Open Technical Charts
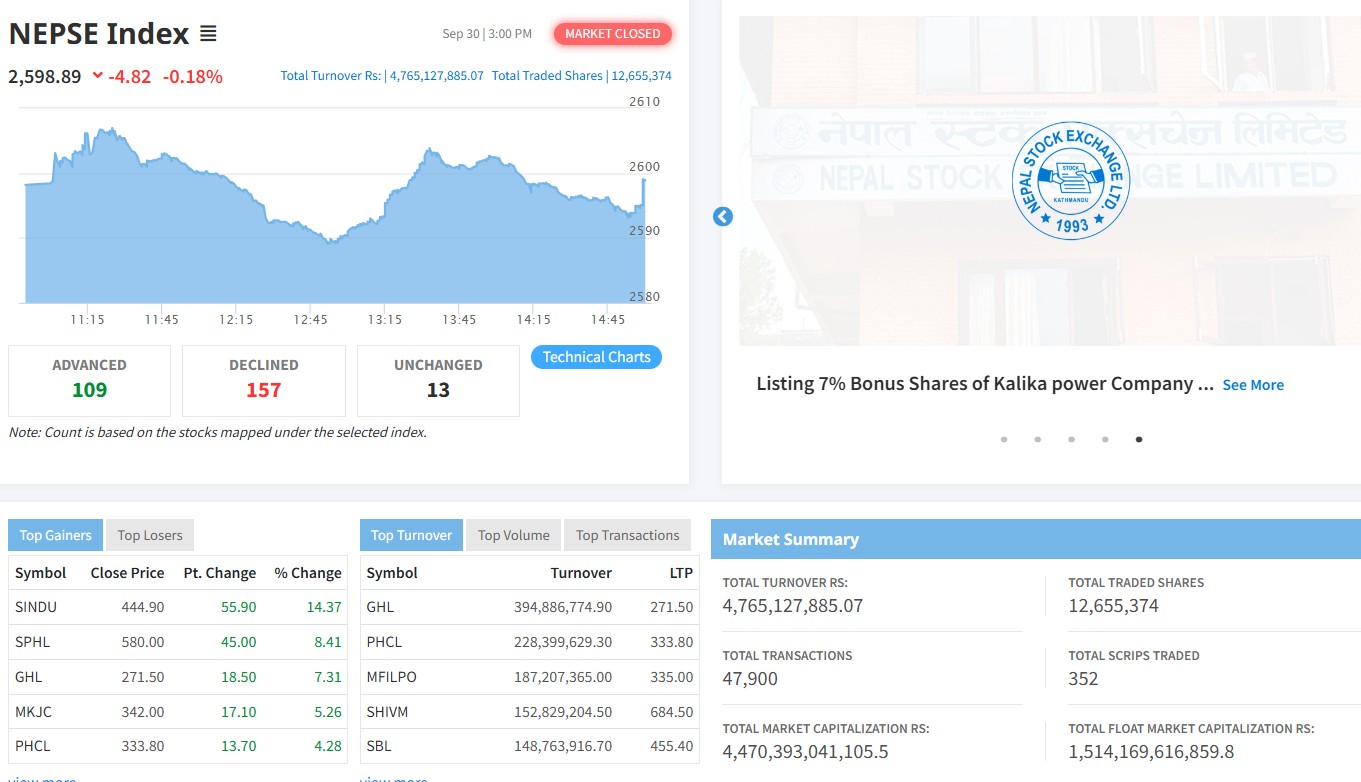Screen dimensions: 1361x782 [x=596, y=357]
